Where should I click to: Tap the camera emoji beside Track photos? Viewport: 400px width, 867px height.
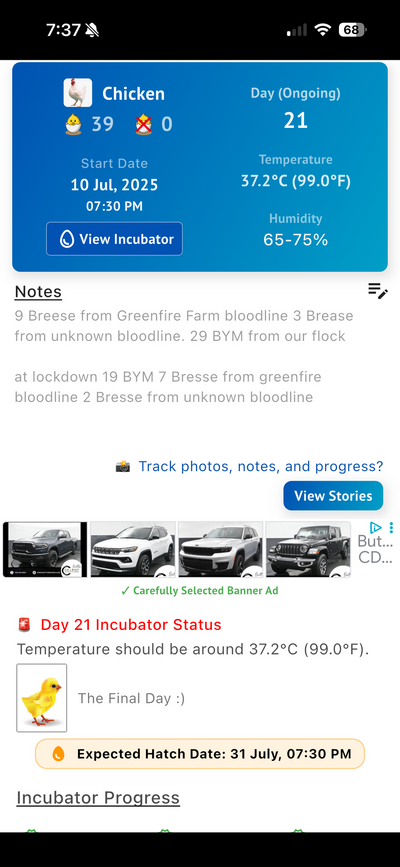click(x=123, y=467)
